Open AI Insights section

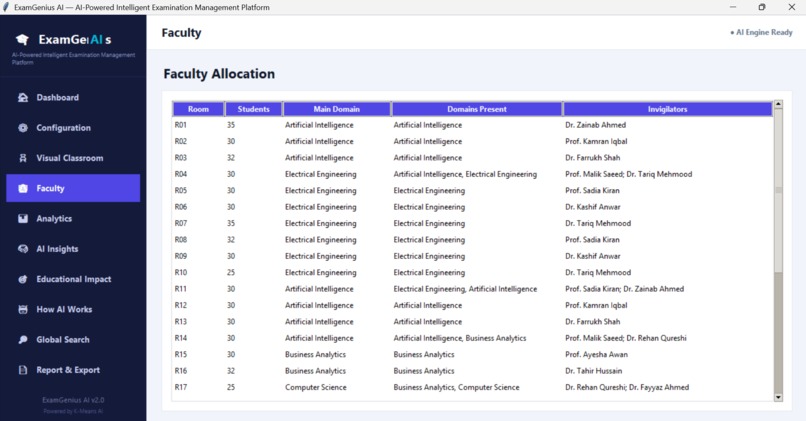73,249
